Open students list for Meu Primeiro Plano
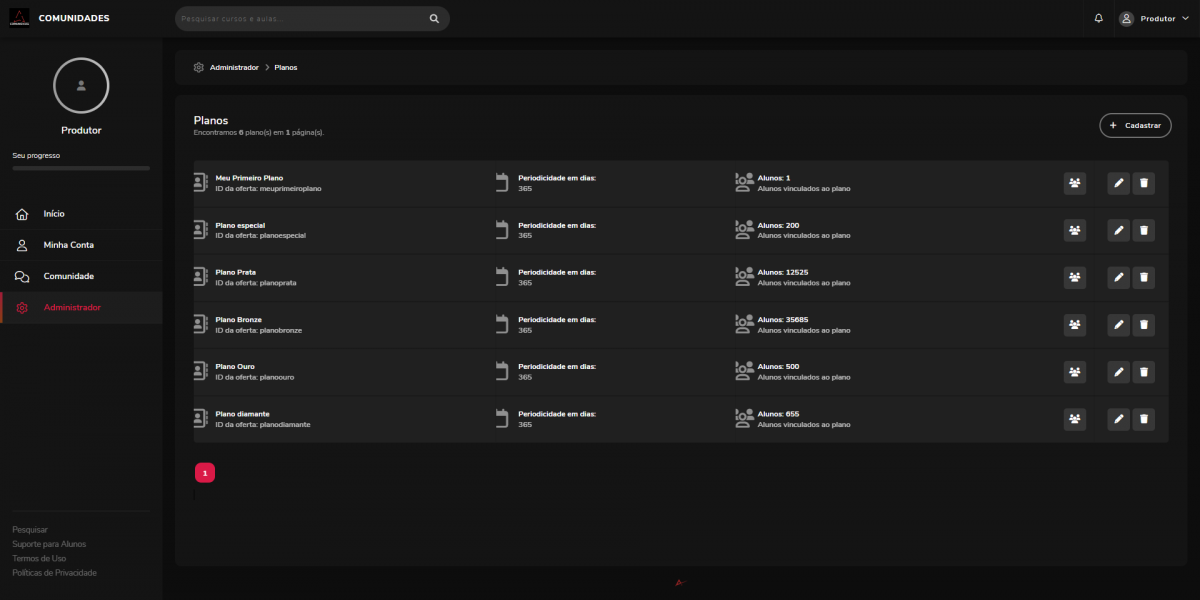Screen dimensions: 1200x600 coord(1074,183)
